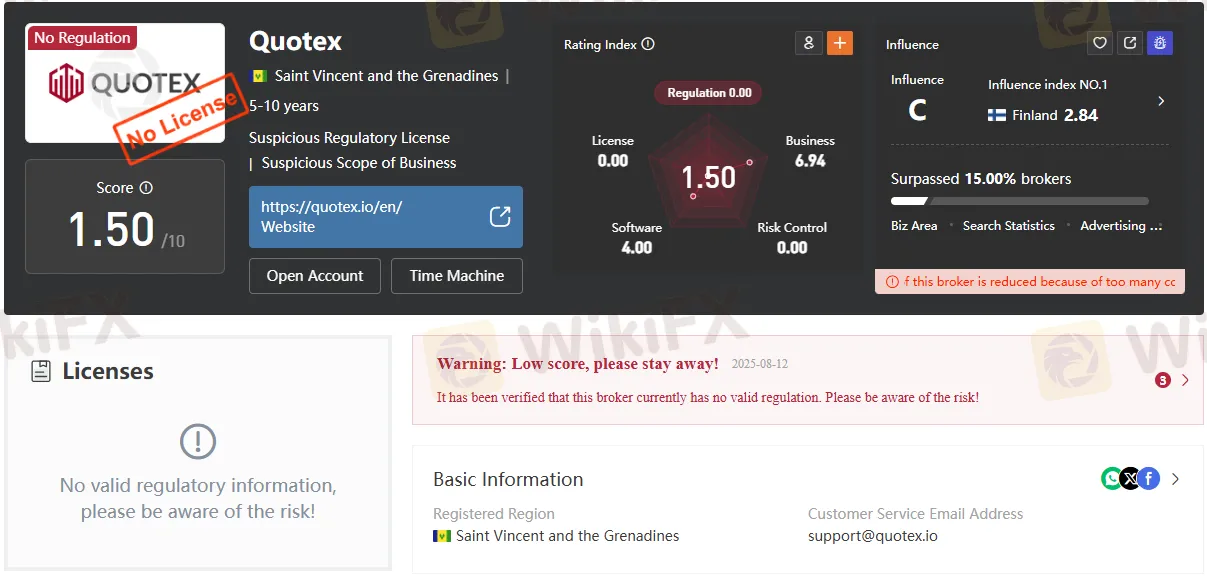The image size is (1207, 577).
Task: Click the external link icon on Website button
Action: (500, 216)
